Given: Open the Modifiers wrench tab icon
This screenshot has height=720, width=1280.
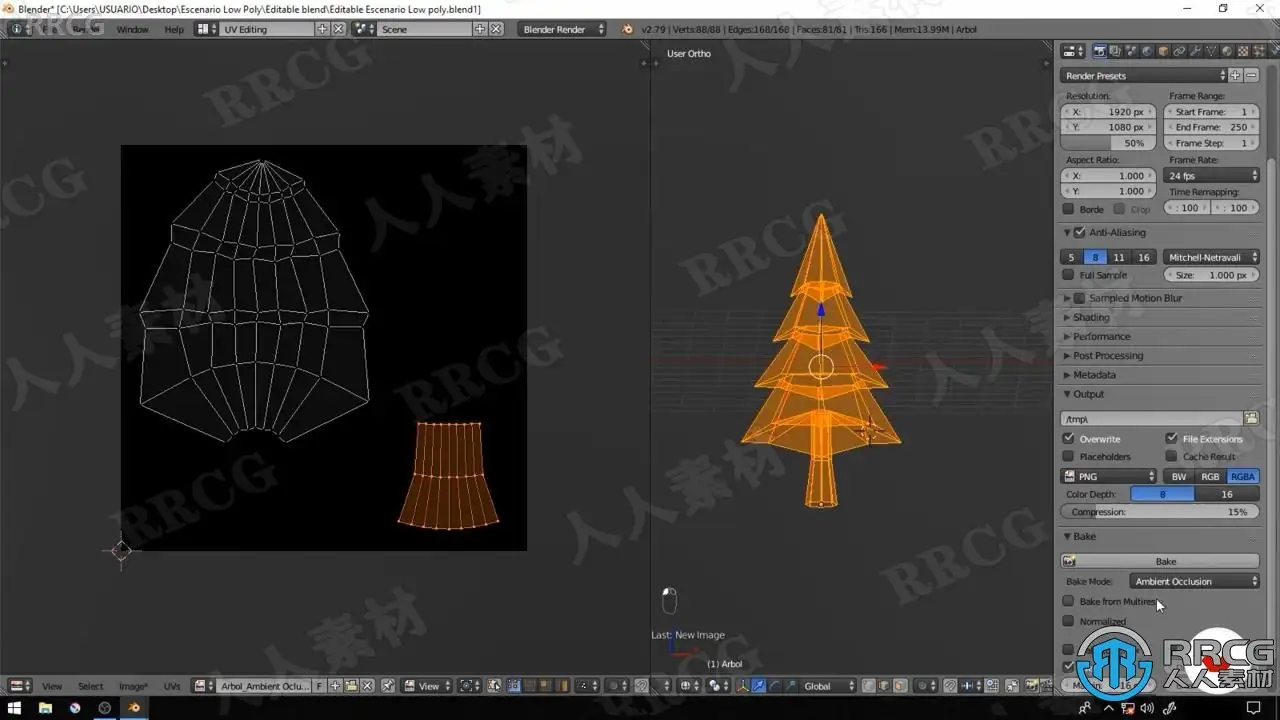Looking at the screenshot, I should pos(1195,51).
